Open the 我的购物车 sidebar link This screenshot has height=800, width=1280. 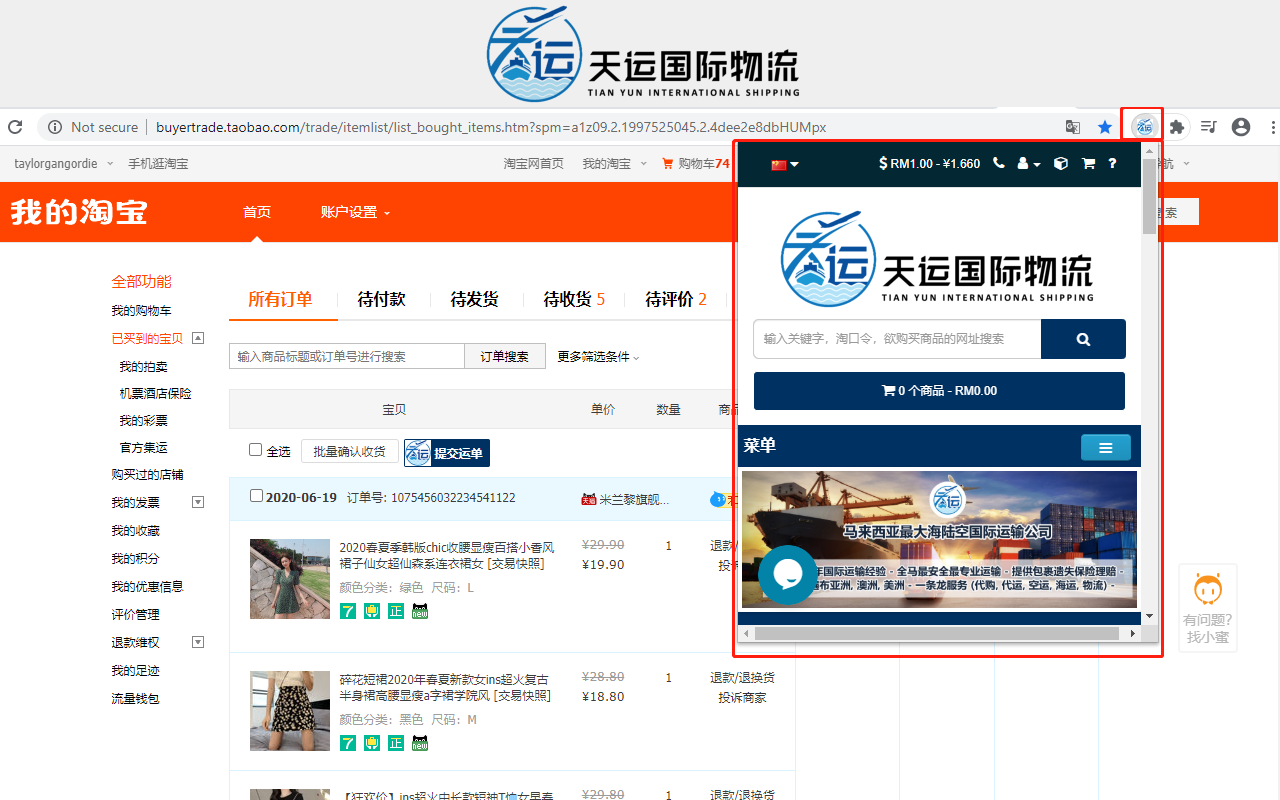[141, 311]
